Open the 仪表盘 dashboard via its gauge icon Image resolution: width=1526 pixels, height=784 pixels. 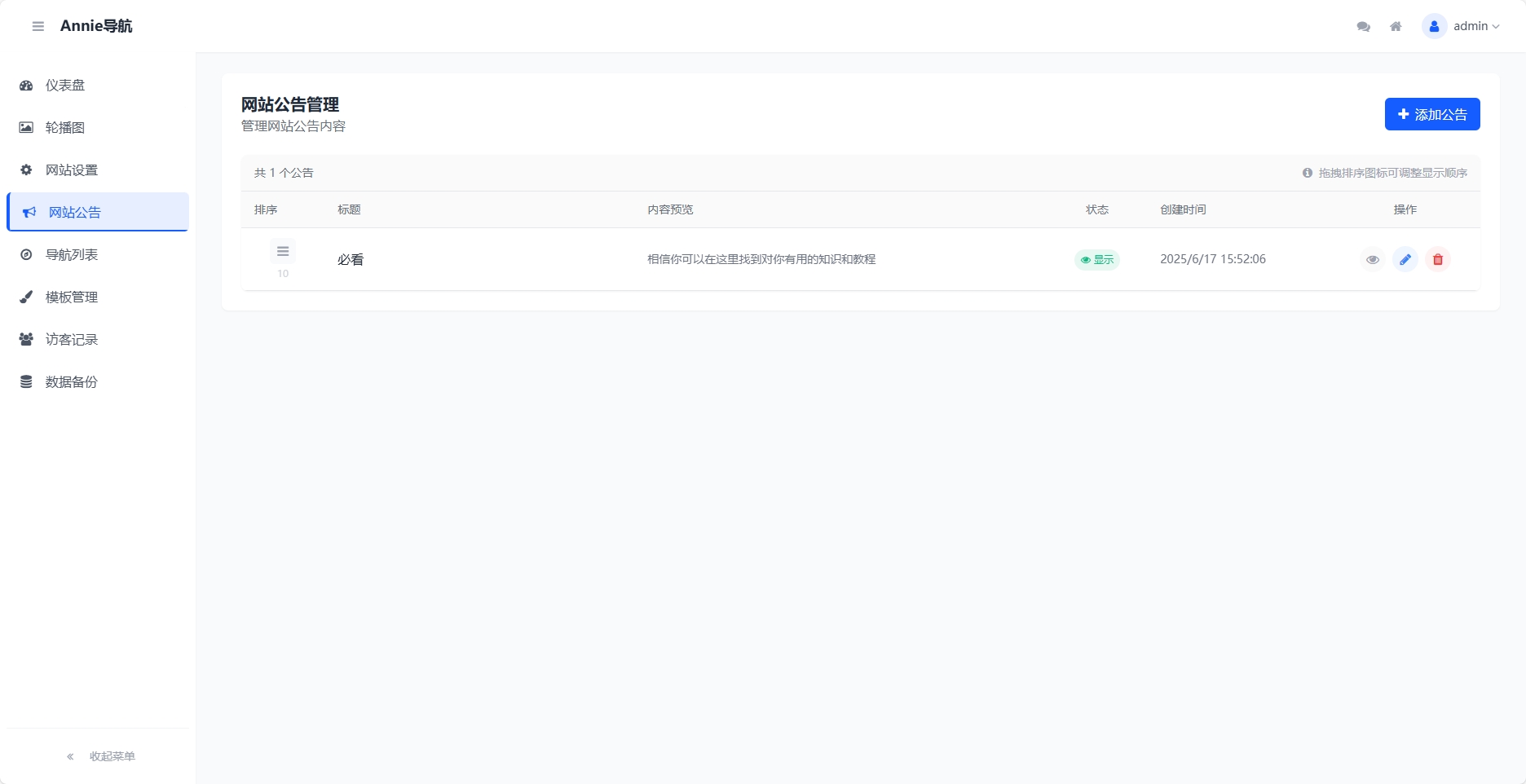(x=26, y=85)
